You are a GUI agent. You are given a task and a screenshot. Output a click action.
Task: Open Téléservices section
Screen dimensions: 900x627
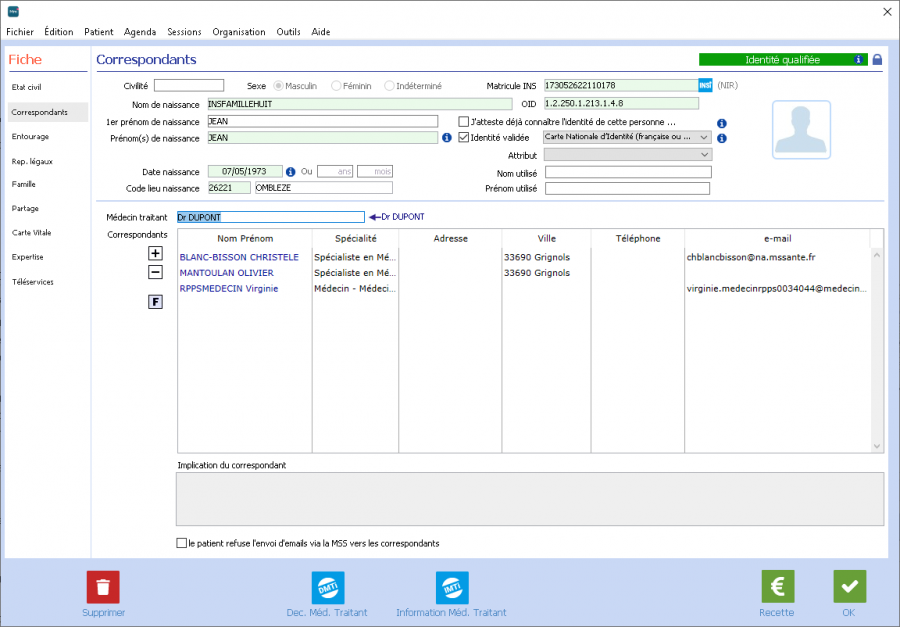[33, 282]
